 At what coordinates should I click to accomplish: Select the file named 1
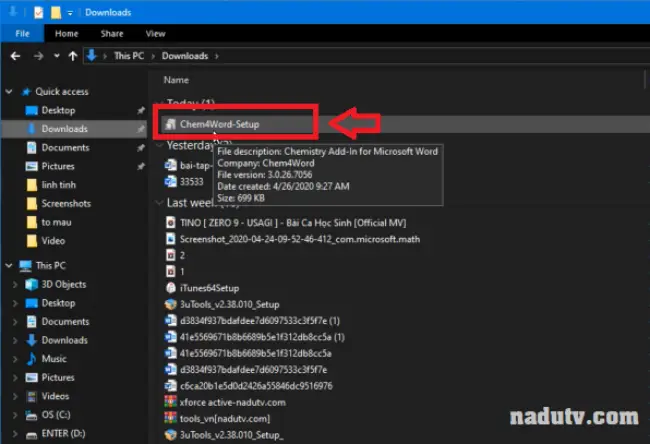(x=182, y=272)
